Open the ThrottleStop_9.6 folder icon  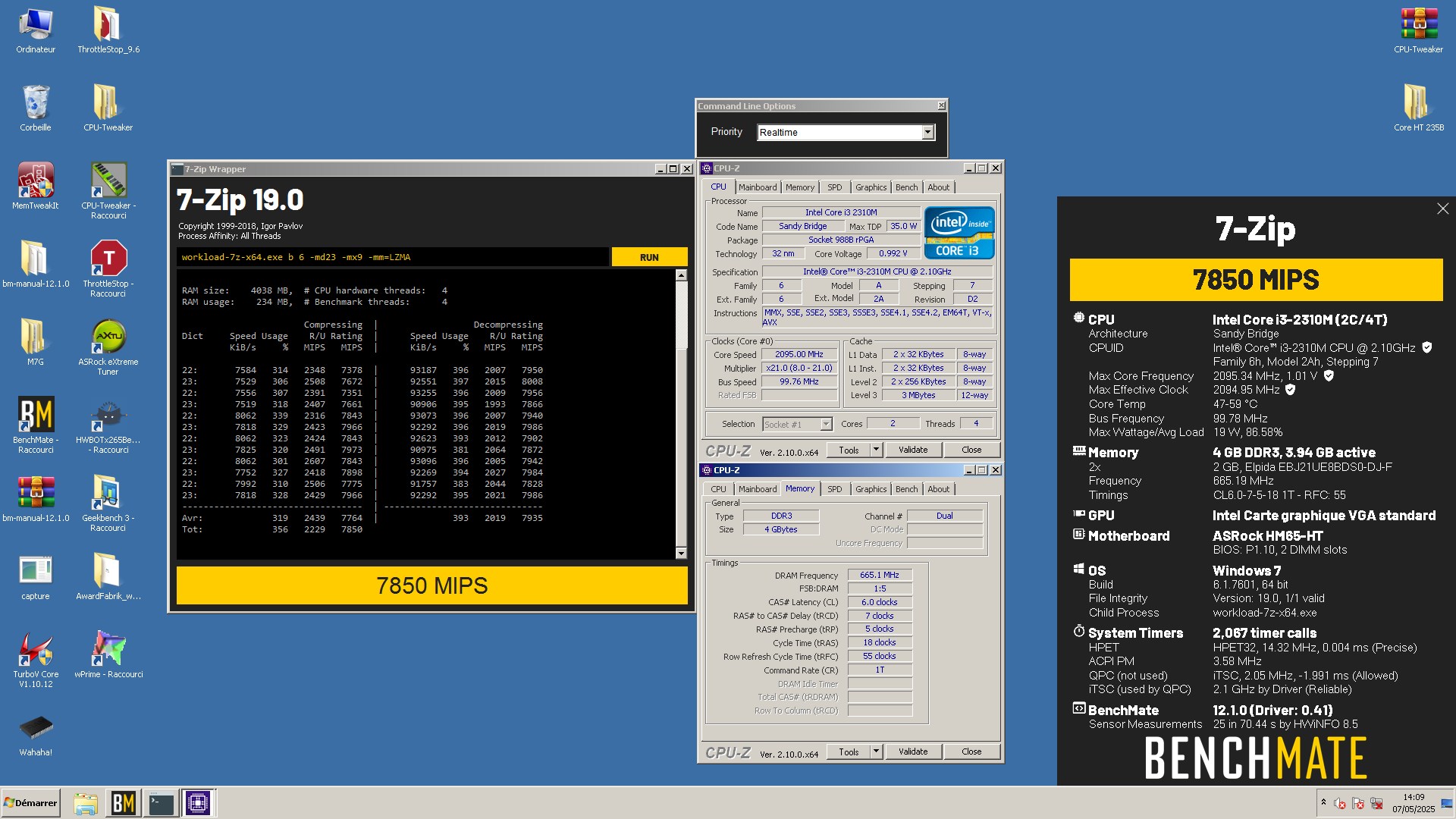tap(108, 30)
